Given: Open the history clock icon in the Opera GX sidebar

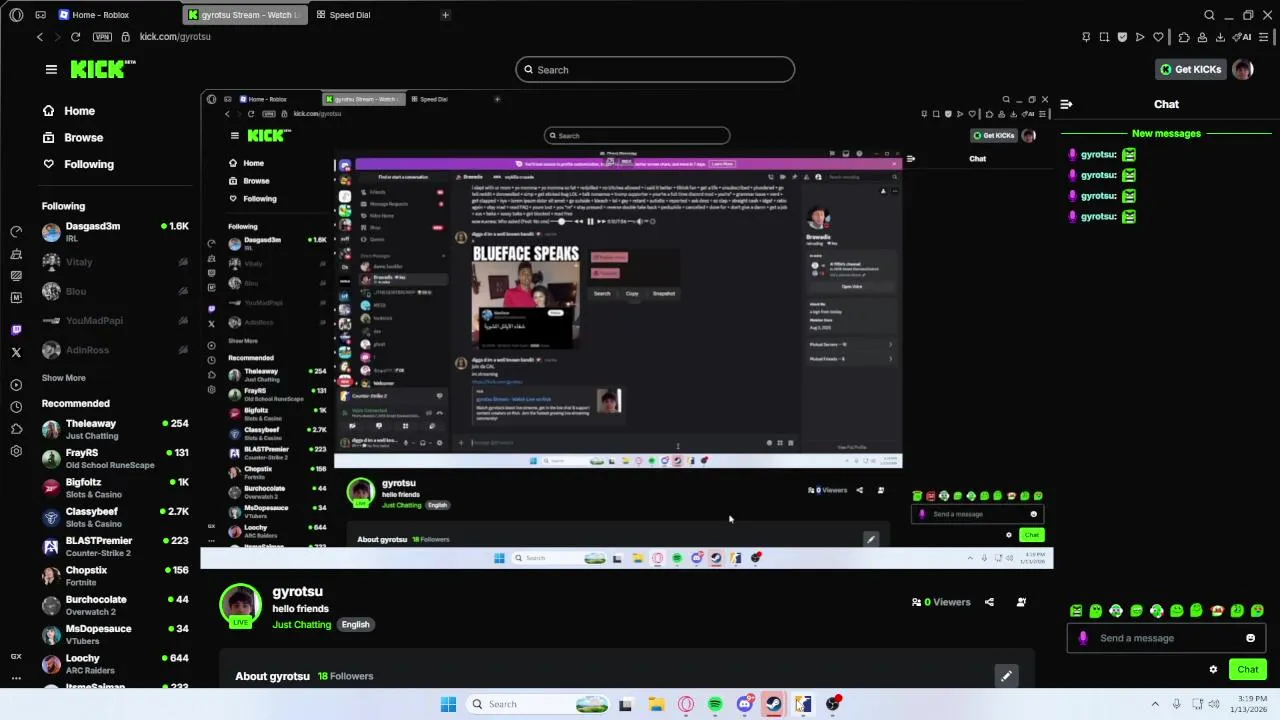Looking at the screenshot, I should pos(16,407).
